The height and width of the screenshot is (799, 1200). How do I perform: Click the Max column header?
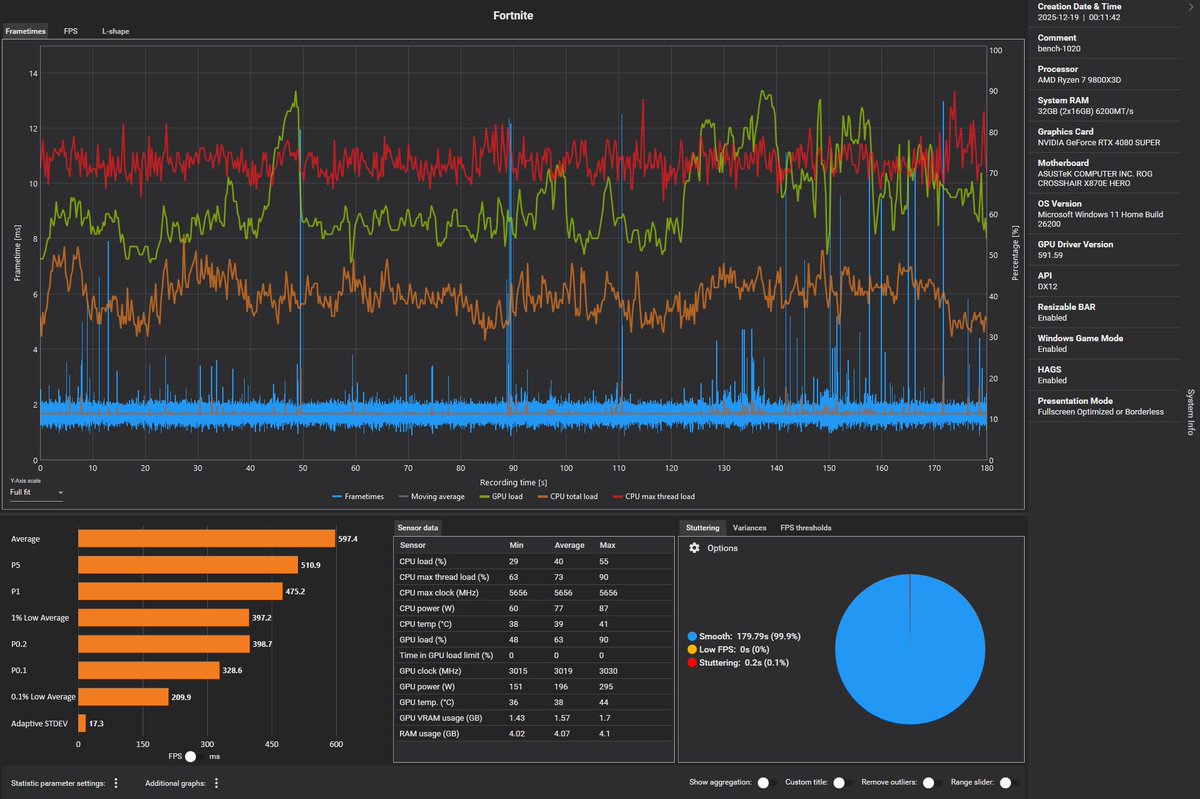(608, 545)
